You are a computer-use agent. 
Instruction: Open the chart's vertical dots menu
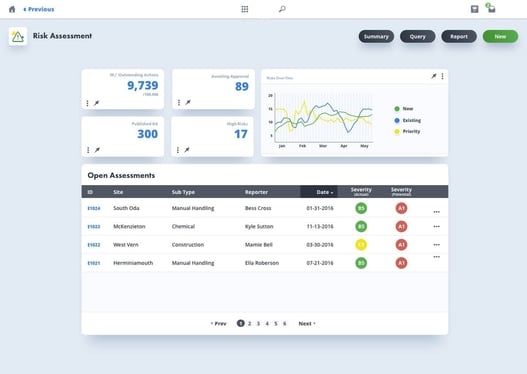(x=442, y=76)
